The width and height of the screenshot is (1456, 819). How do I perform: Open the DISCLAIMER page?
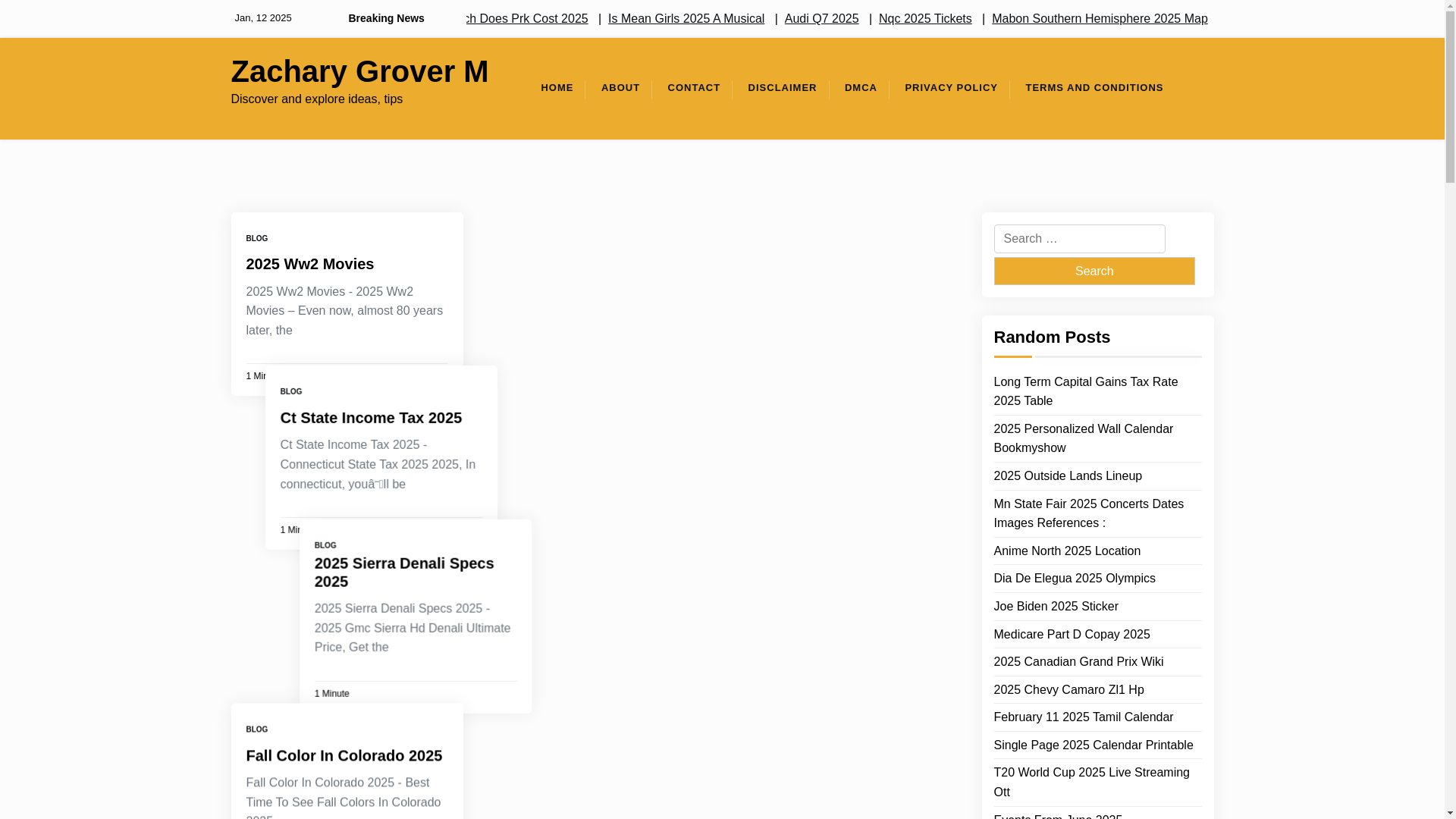pyautogui.click(x=782, y=88)
